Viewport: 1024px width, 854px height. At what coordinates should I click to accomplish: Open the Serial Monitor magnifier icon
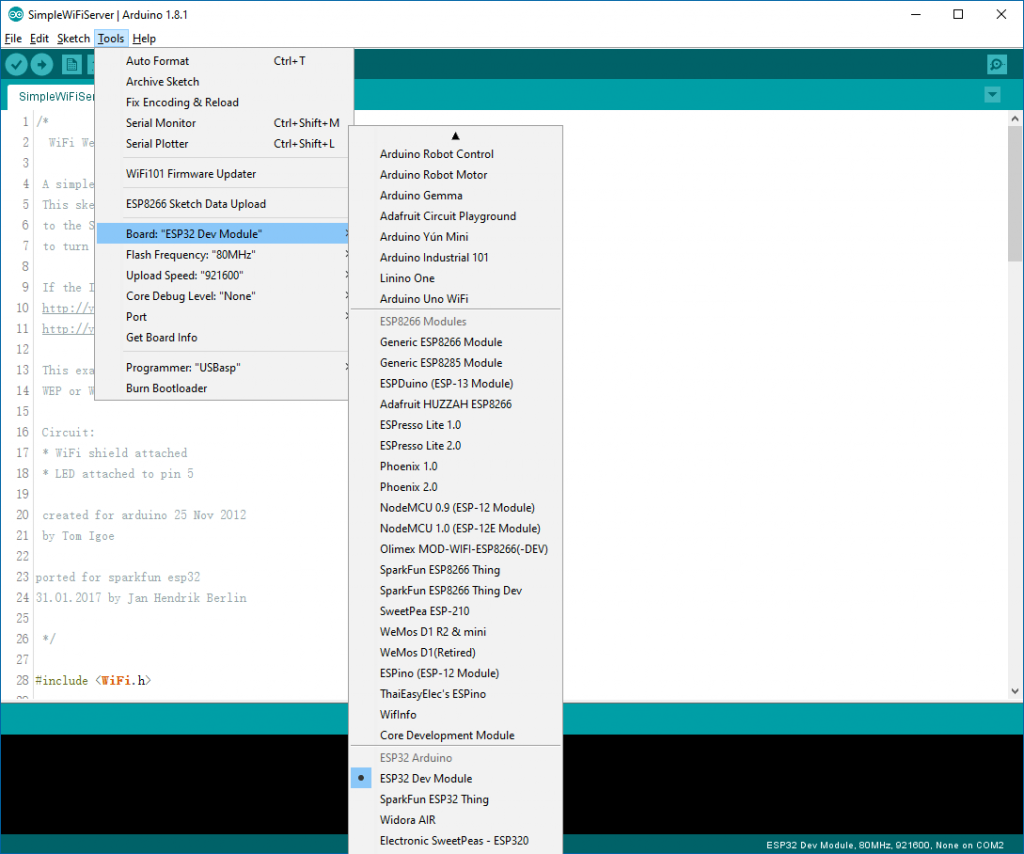click(997, 64)
